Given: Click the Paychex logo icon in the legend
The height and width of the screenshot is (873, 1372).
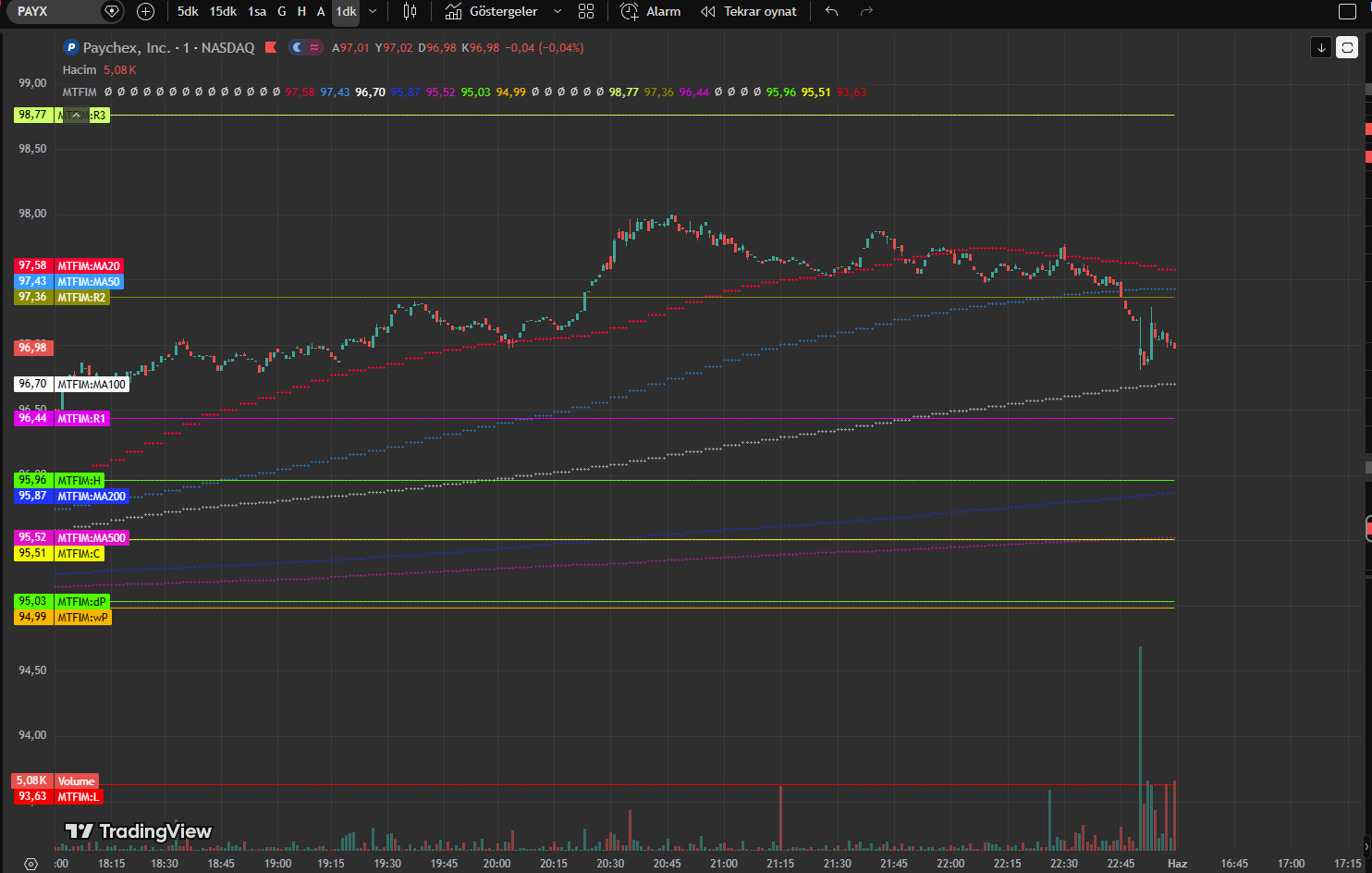Looking at the screenshot, I should click(x=71, y=48).
